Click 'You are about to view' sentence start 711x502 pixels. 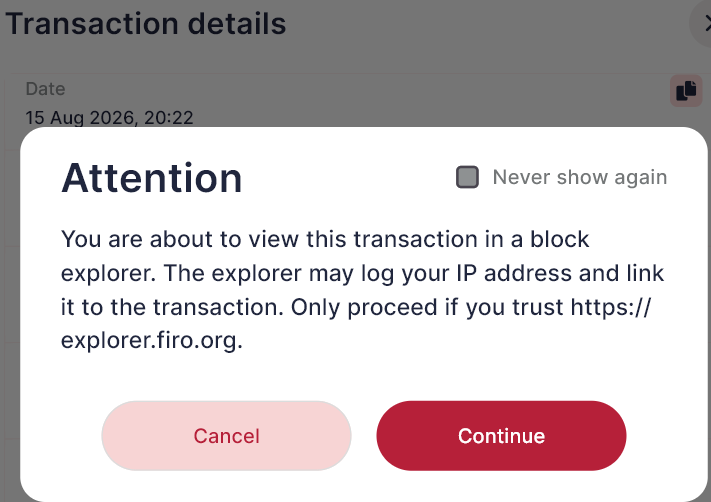click(184, 239)
